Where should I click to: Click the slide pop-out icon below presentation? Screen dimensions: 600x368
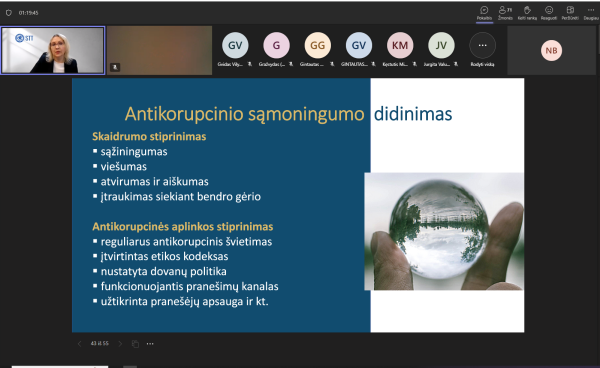click(135, 344)
